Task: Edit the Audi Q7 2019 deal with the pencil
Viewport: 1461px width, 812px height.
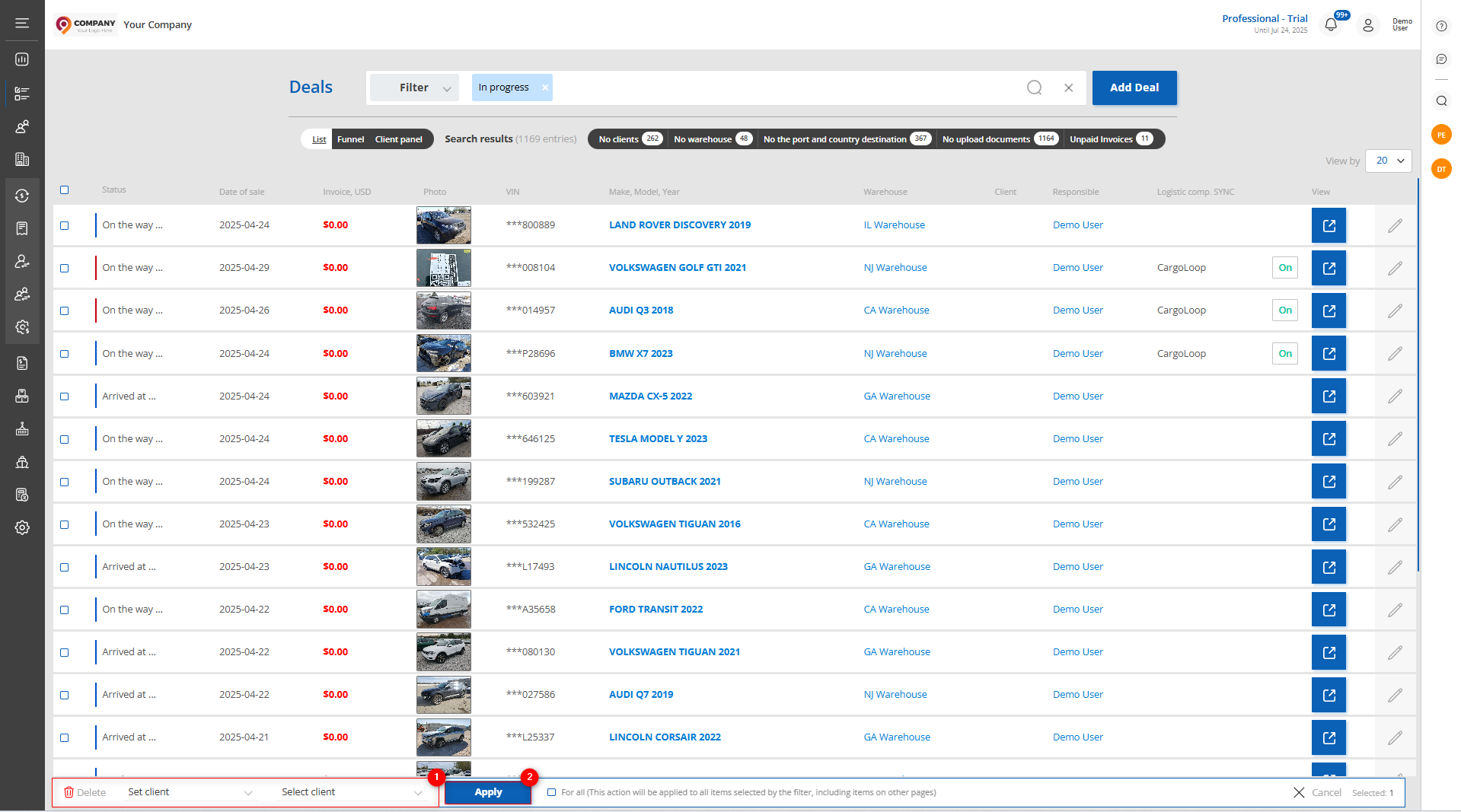Action: click(x=1395, y=695)
